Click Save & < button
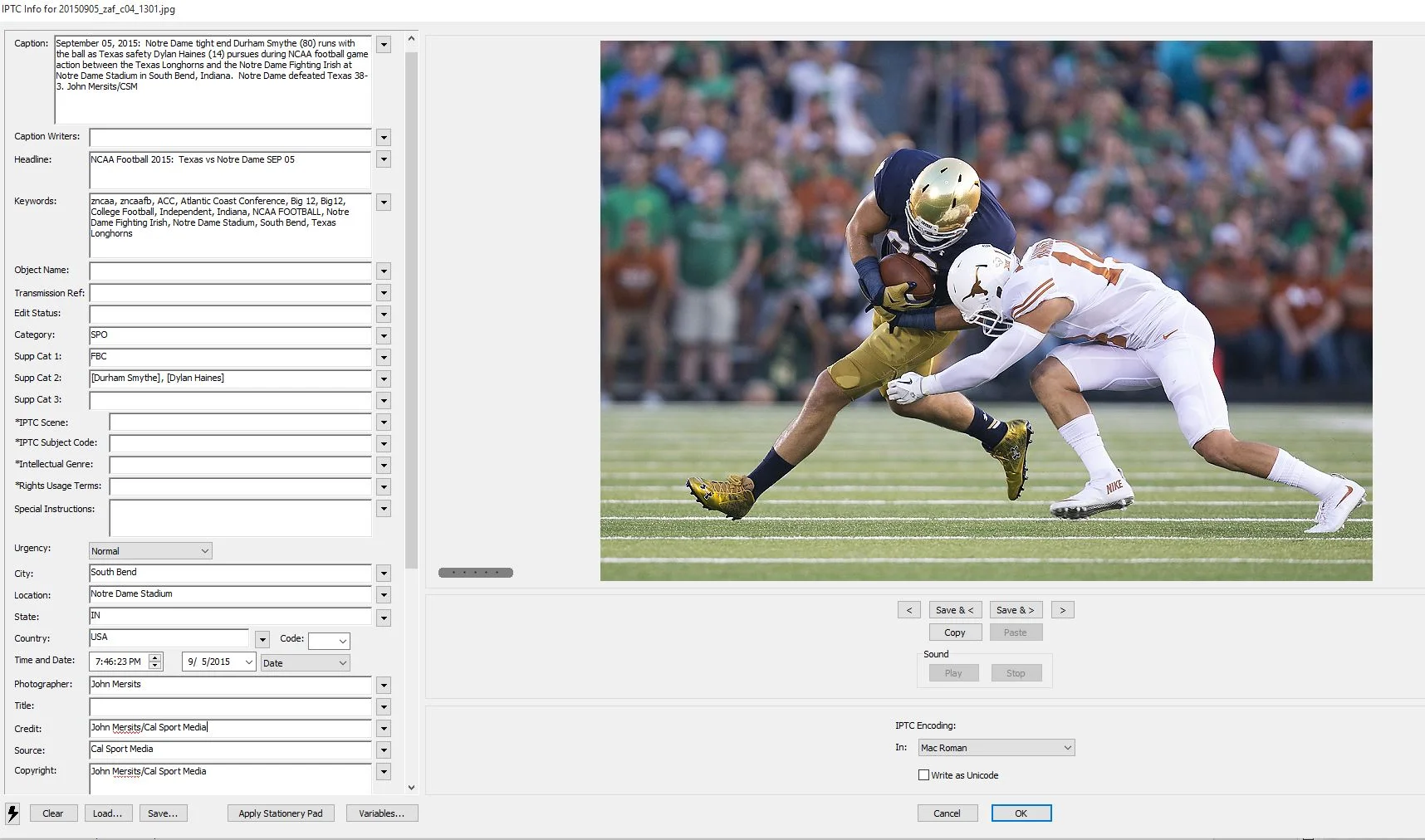 (x=955, y=610)
